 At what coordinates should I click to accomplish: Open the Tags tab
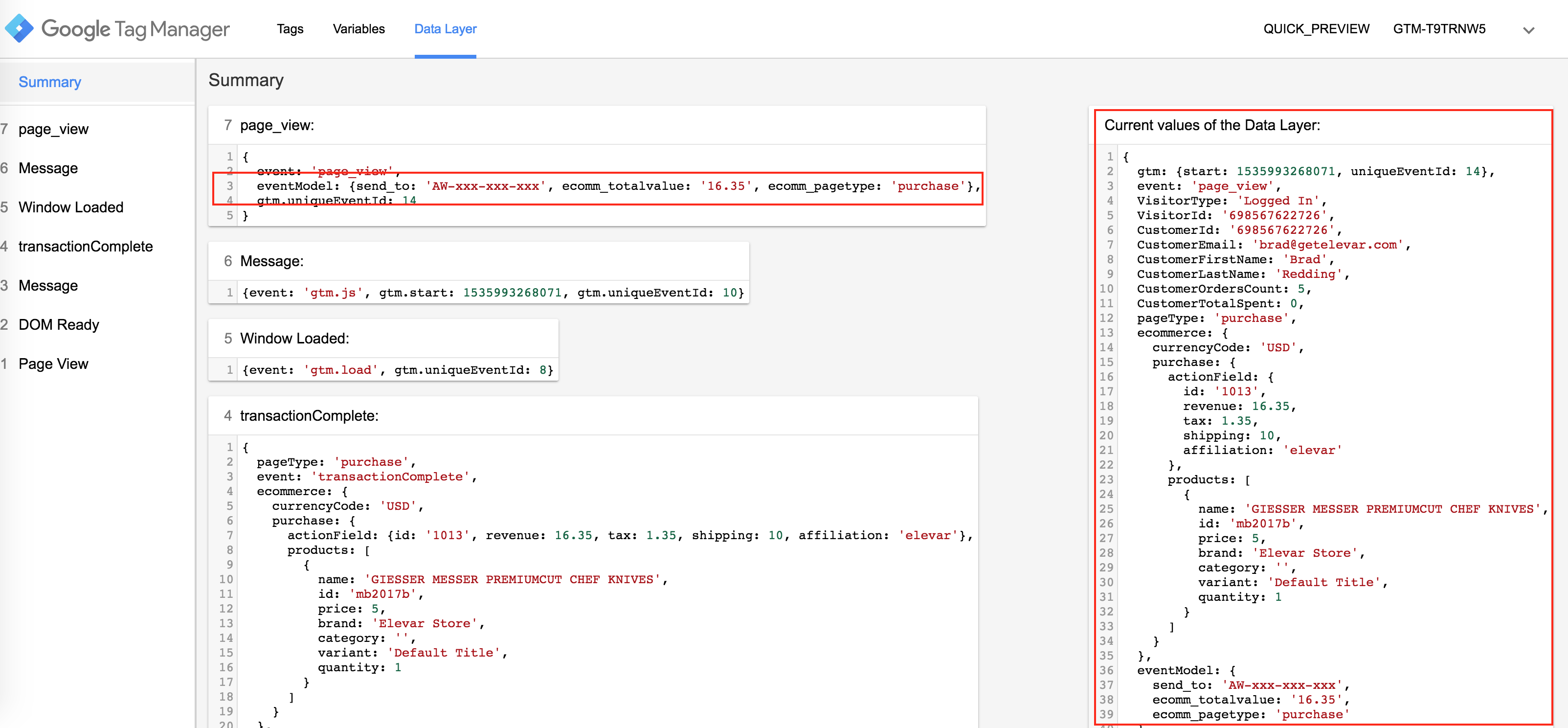tap(290, 28)
